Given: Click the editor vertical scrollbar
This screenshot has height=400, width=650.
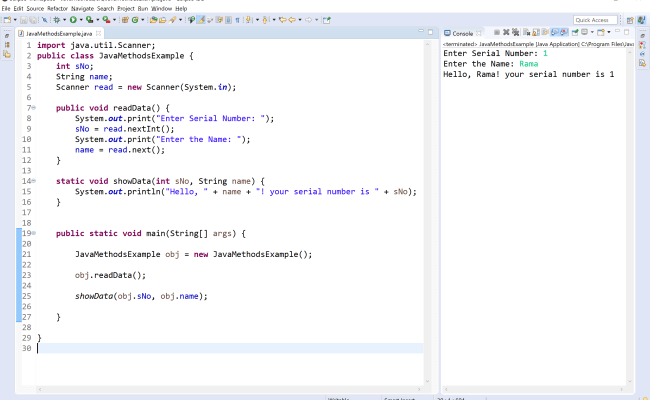Looking at the screenshot, I should 427,213.
